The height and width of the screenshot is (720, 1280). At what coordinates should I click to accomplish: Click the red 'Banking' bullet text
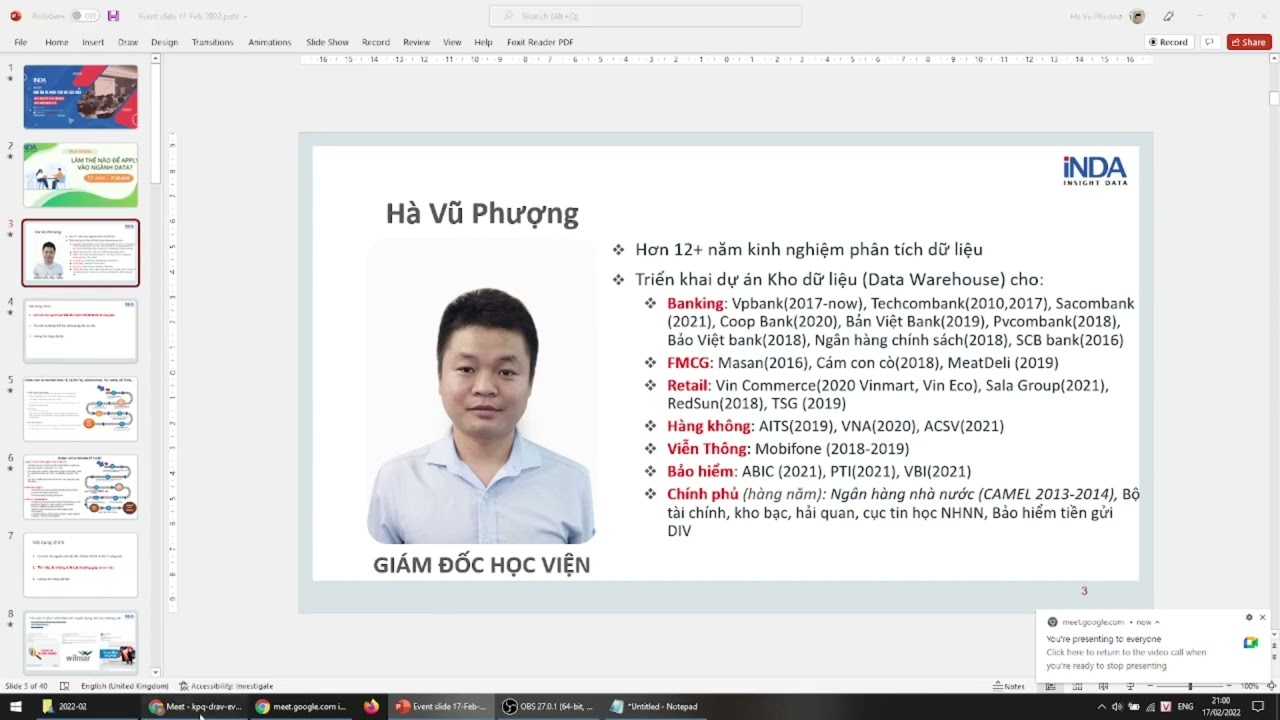(x=695, y=303)
